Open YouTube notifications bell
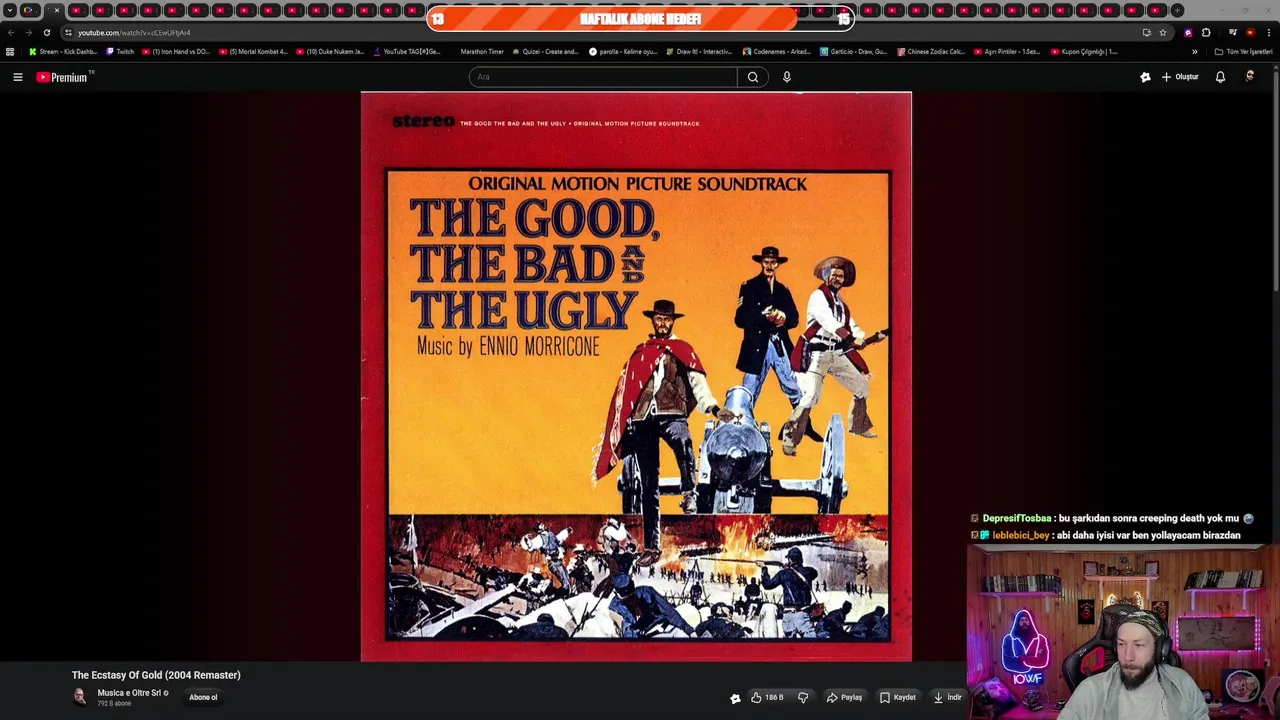 [x=1220, y=77]
